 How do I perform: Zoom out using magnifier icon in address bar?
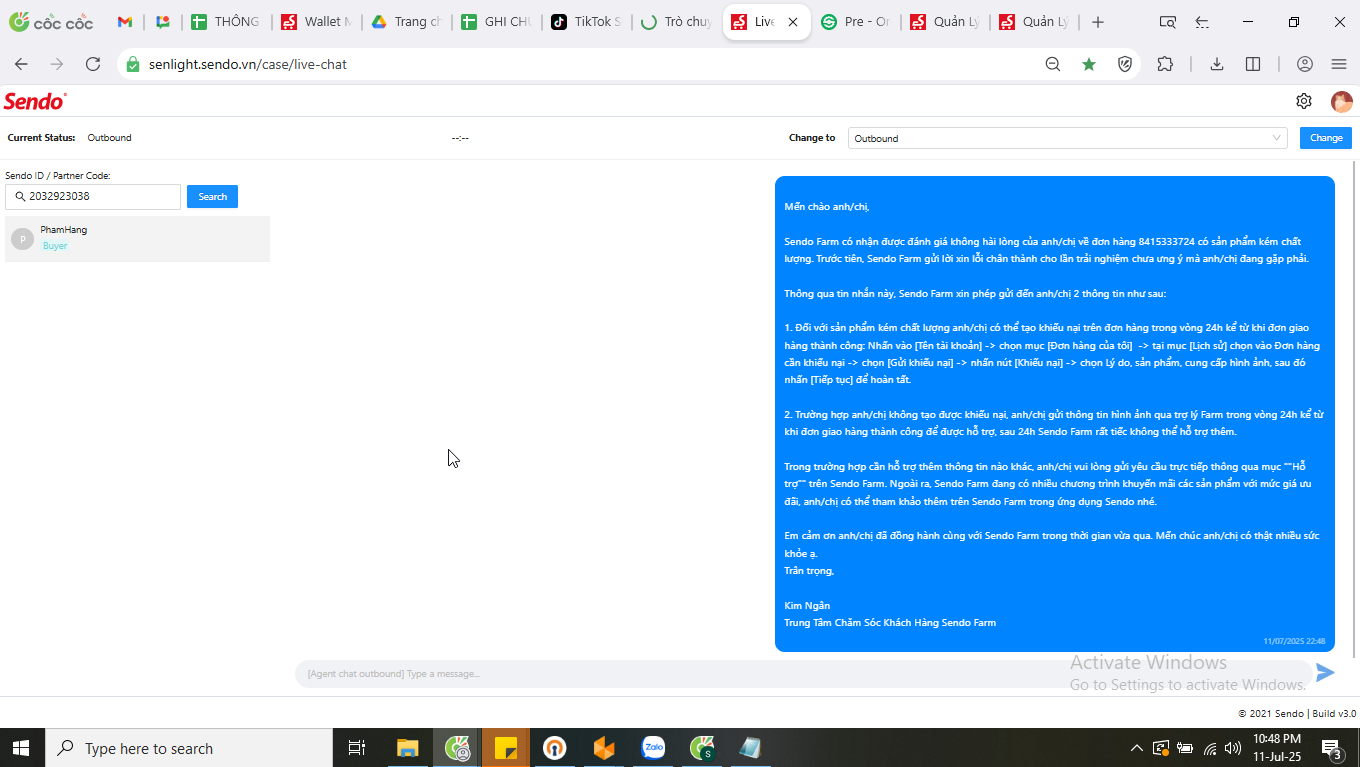coord(1053,64)
